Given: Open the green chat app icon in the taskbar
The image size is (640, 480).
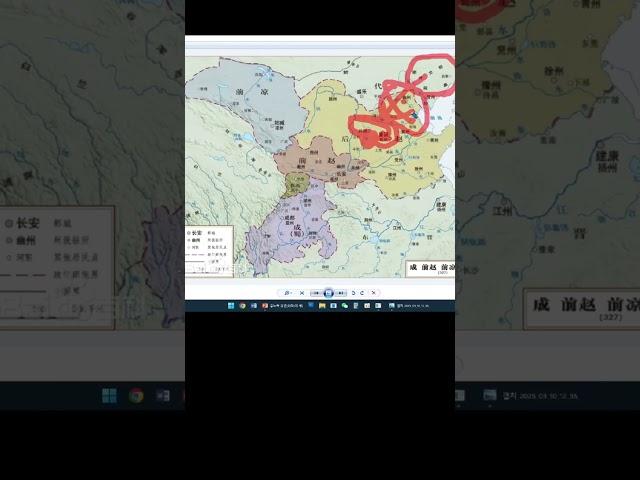Looking at the screenshot, I should click(344, 306).
